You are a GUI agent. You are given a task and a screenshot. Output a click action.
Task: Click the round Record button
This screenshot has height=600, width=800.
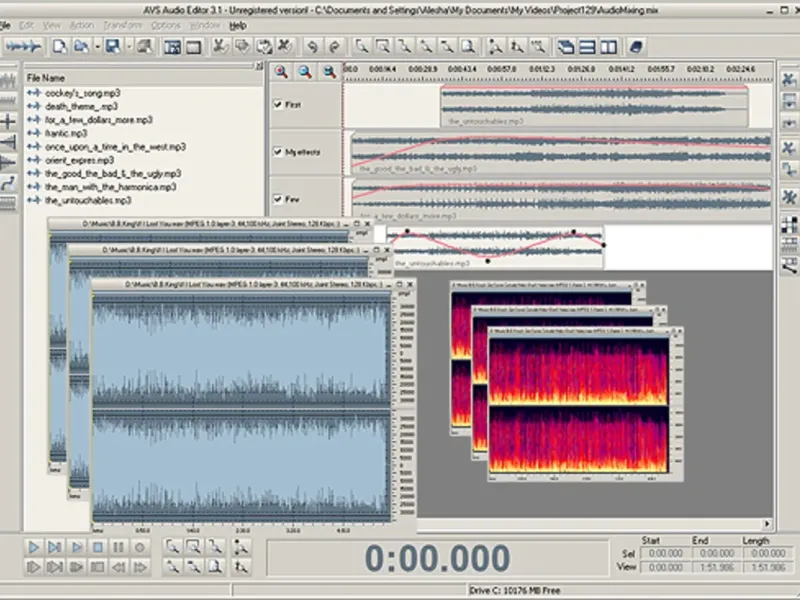[140, 547]
